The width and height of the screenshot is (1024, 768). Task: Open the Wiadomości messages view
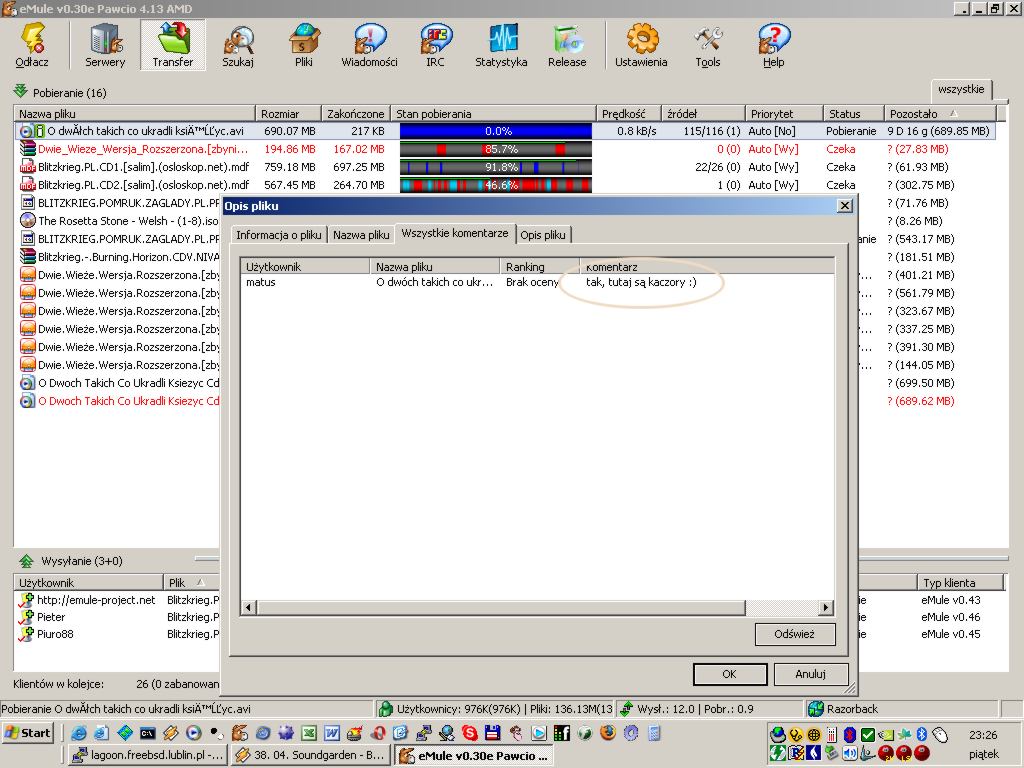(370, 44)
